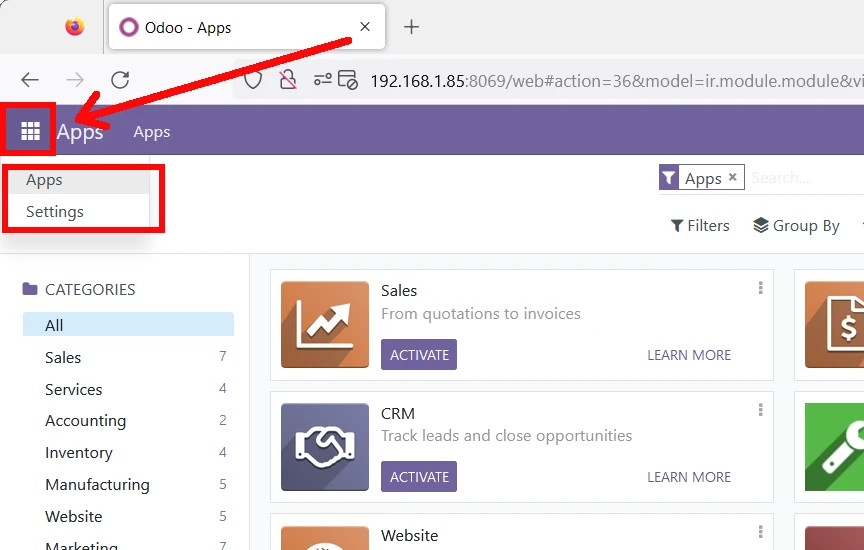The width and height of the screenshot is (864, 550).
Task: Open a new browser tab with the plus
Action: coord(411,26)
